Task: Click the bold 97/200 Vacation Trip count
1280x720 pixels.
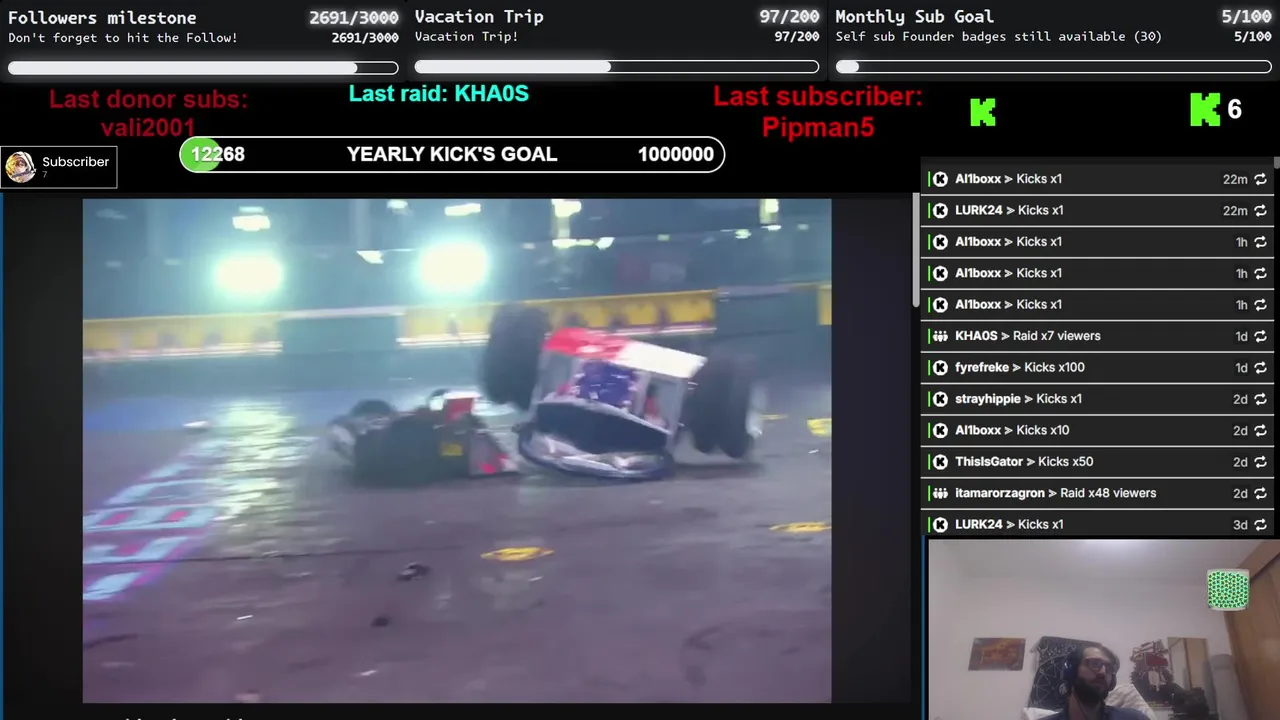Action: point(789,16)
